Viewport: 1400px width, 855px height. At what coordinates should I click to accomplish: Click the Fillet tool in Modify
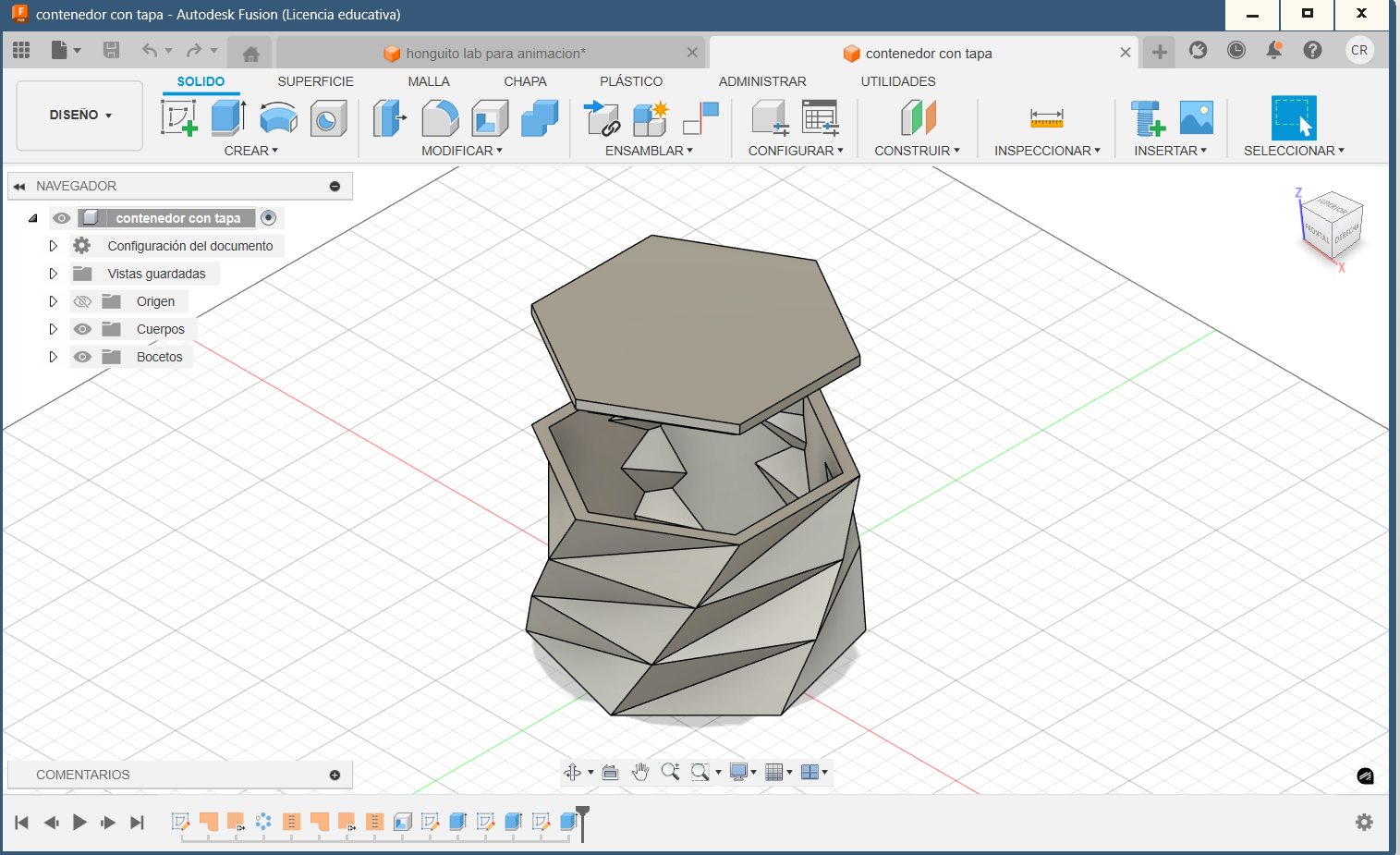pos(440,118)
